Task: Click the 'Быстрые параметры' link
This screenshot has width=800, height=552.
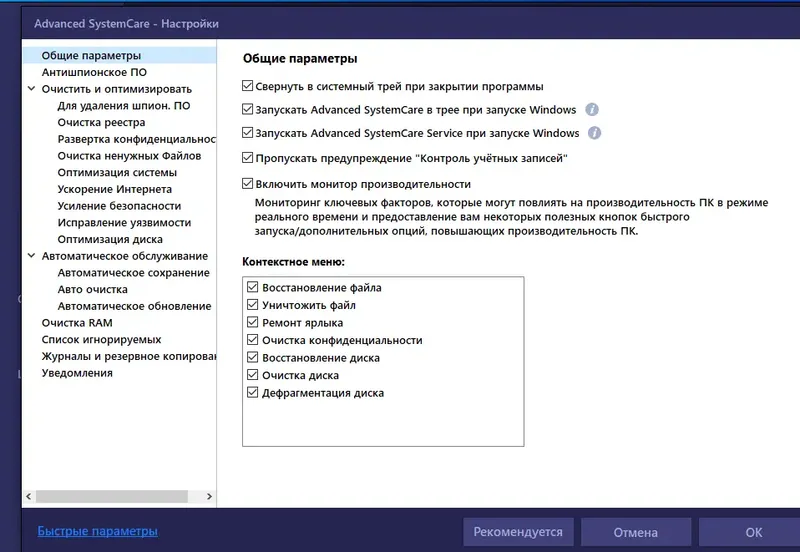Action: pos(97,531)
